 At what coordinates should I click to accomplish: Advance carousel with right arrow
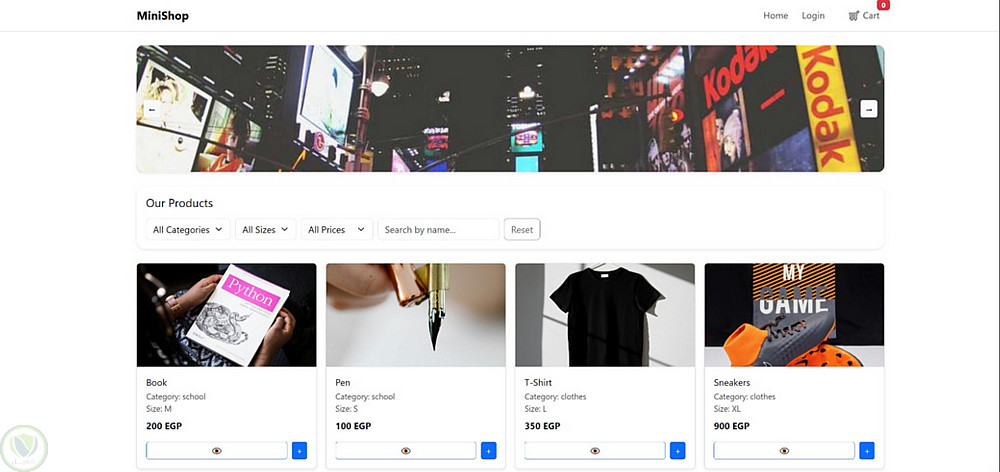pos(869,109)
